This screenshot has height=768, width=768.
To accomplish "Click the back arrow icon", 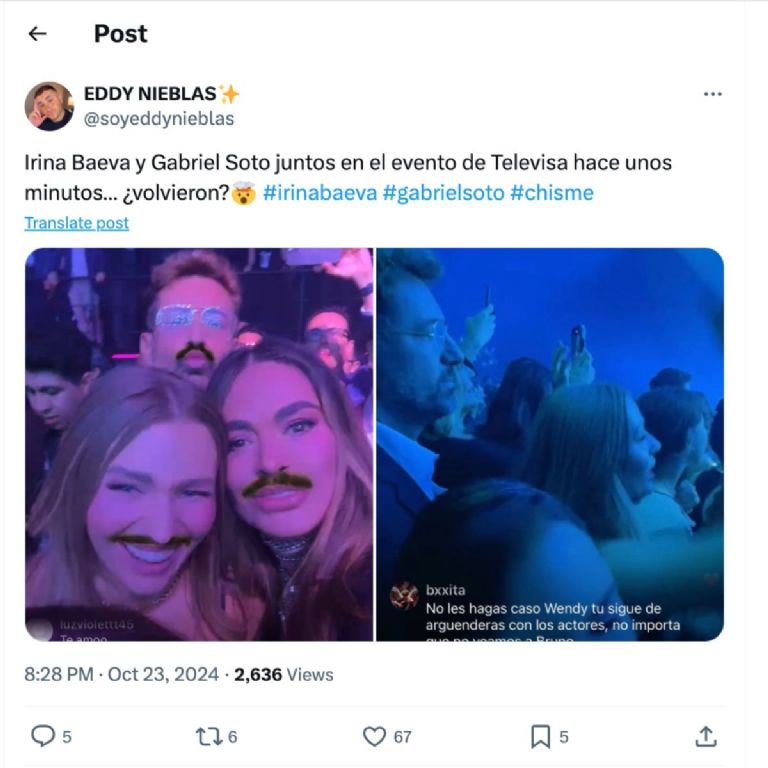I will (38, 34).
